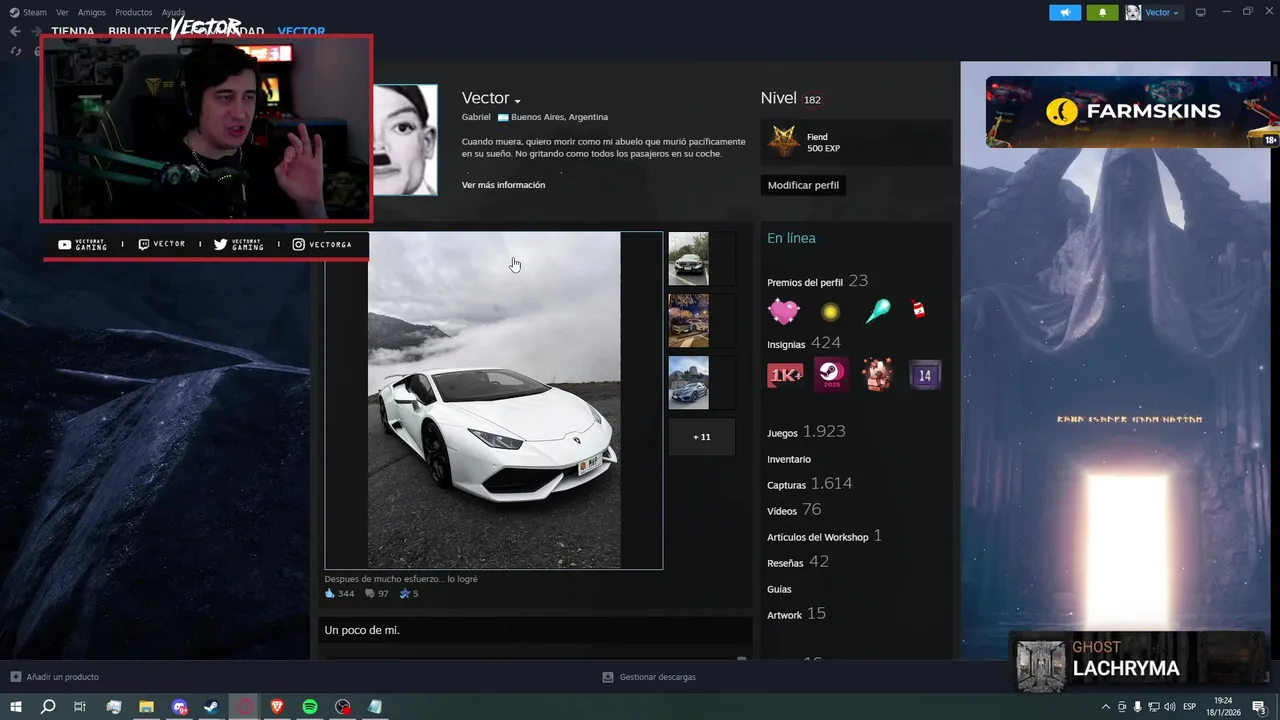The image size is (1280, 720).
Task: Click the stream overlay Instagram VectorGA label
Action: pos(322,244)
